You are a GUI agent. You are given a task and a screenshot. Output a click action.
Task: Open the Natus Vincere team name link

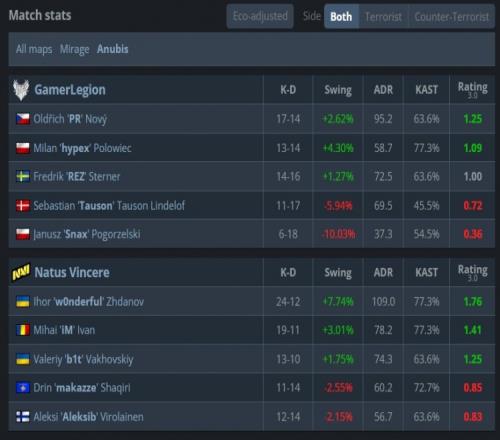[72, 273]
